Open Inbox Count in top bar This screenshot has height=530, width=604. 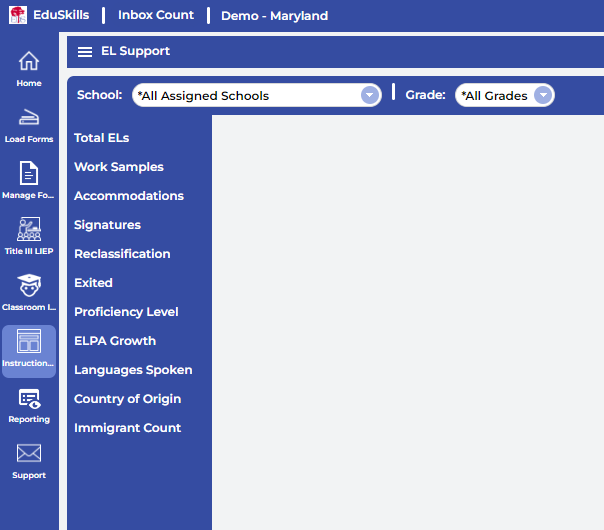coord(155,15)
